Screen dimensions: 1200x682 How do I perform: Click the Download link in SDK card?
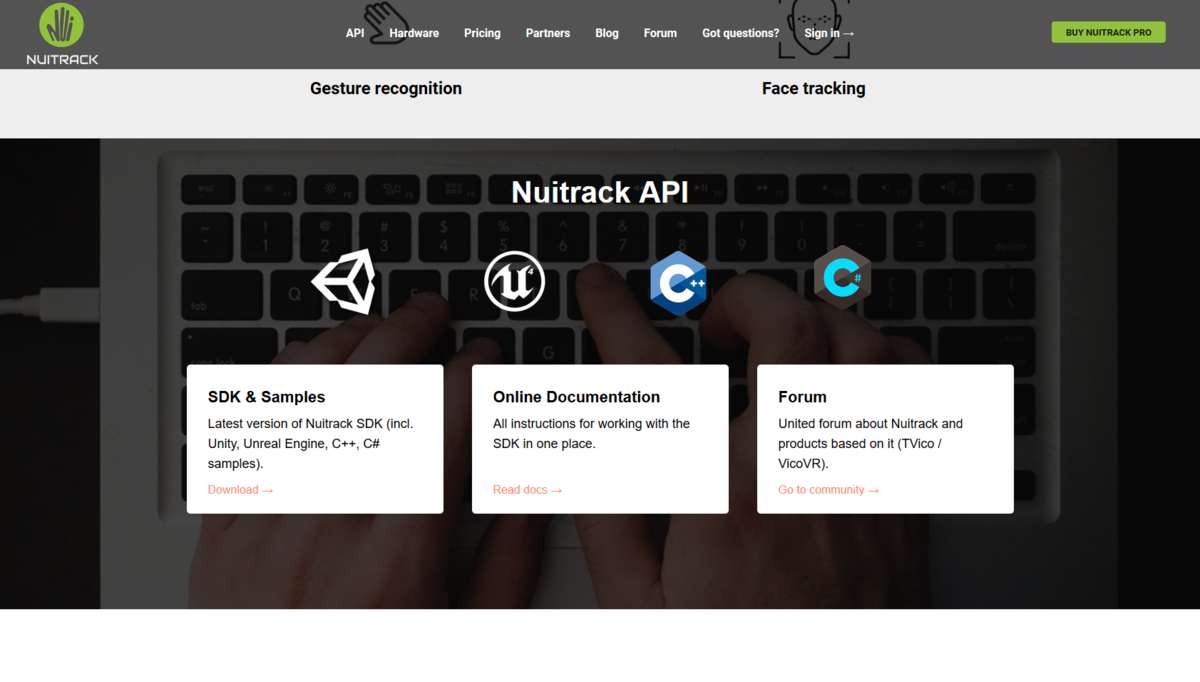point(240,490)
